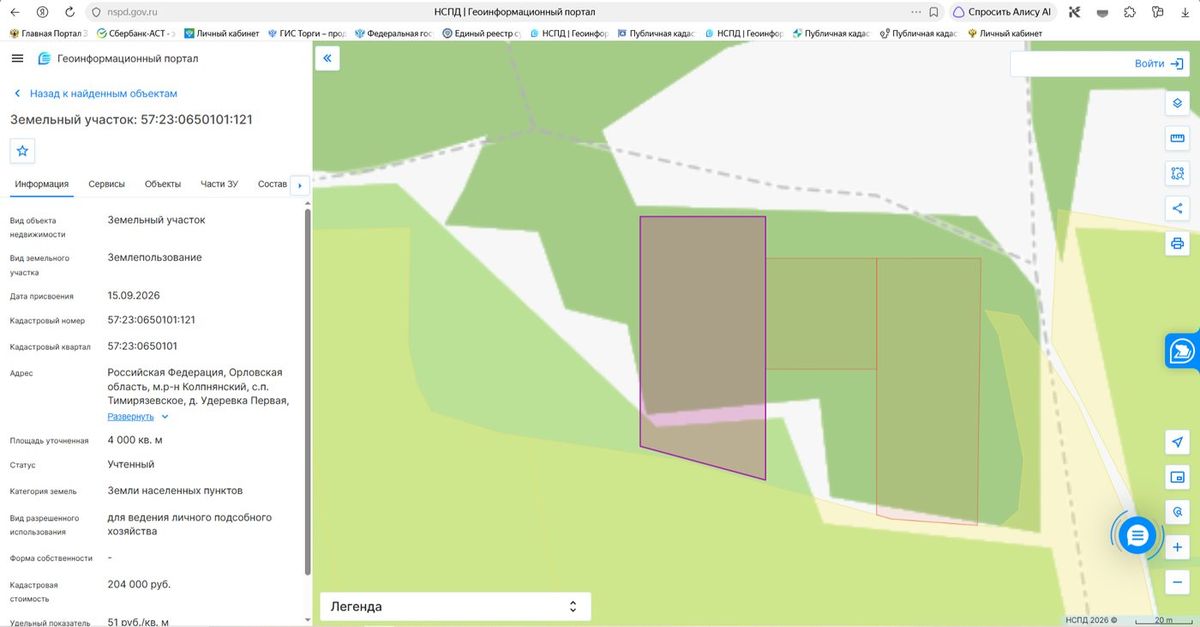Activate the ruler measurement tool
The image size is (1200, 627).
(x=1177, y=139)
